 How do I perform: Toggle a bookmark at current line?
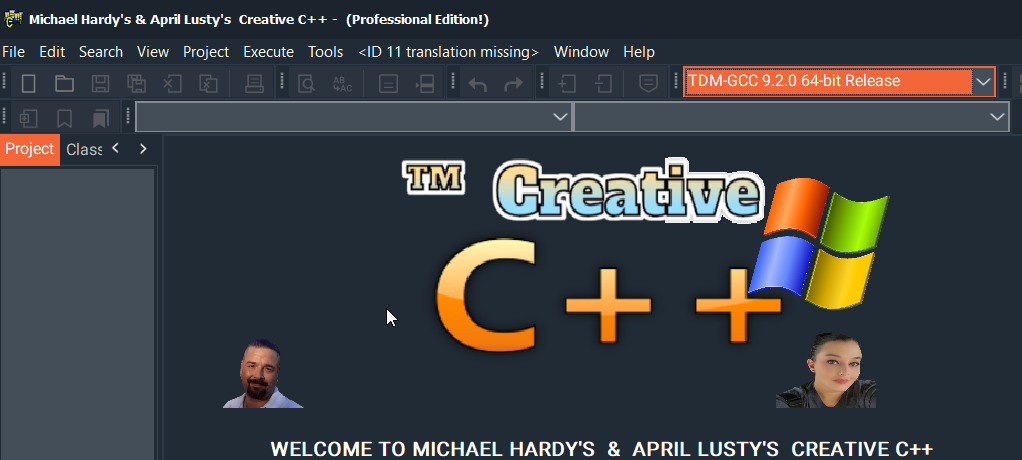tap(64, 119)
